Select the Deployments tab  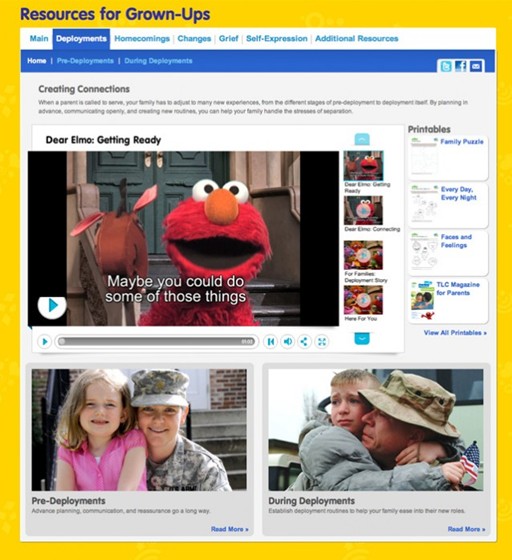[81, 39]
